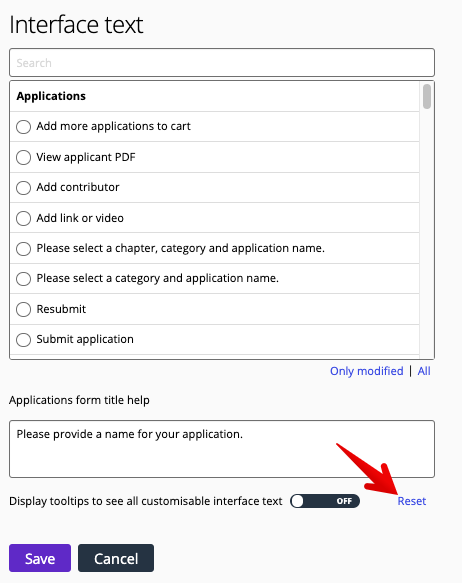The image size is (462, 583).
Task: Click the 'Add contributor' label text
Action: tap(78, 187)
